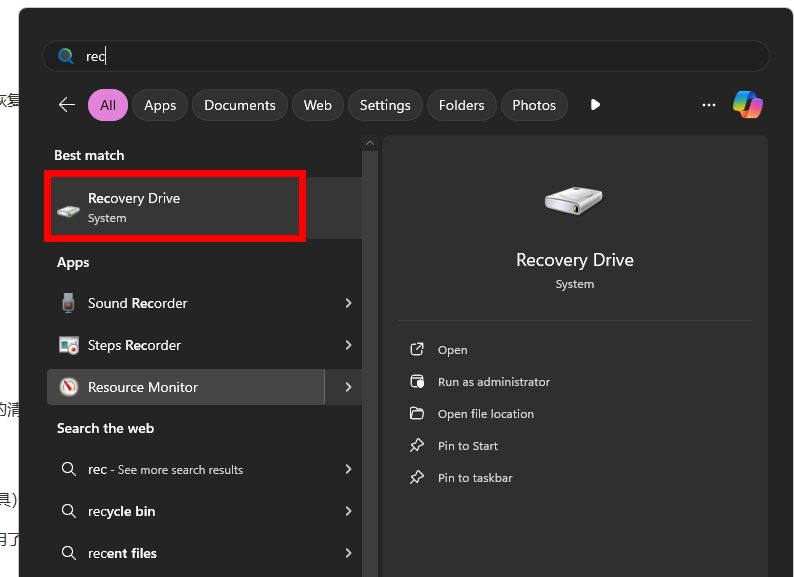The width and height of the screenshot is (794, 577).
Task: Expand the recycle bin web suggestion chevron
Action: coord(348,511)
